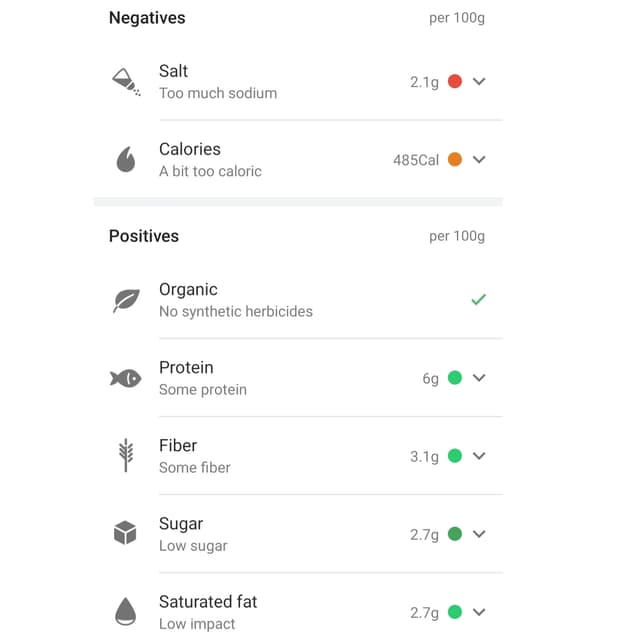Click the sugar cube icon
This screenshot has width=640, height=640.
[x=125, y=534]
